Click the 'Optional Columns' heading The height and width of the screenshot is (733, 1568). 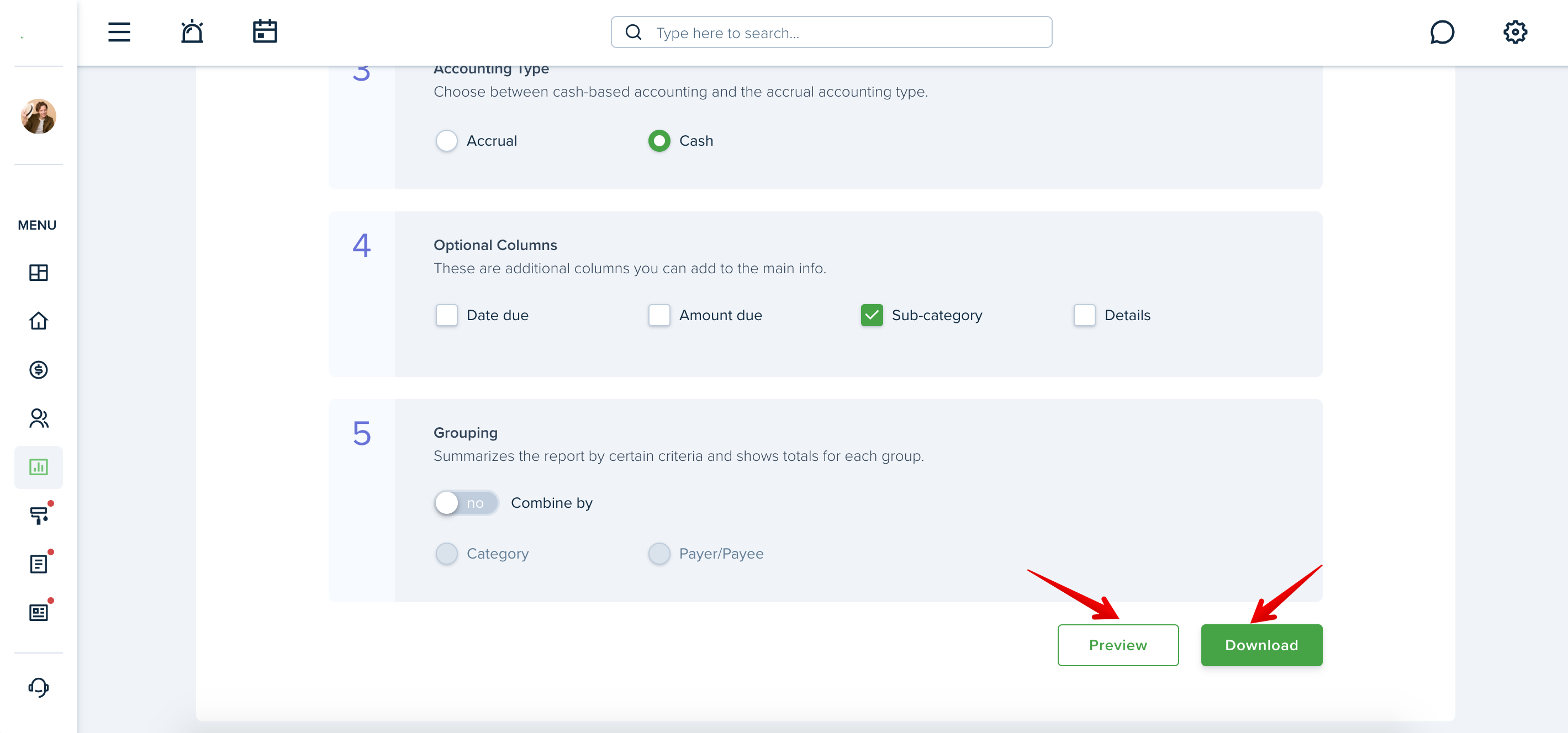pos(495,245)
